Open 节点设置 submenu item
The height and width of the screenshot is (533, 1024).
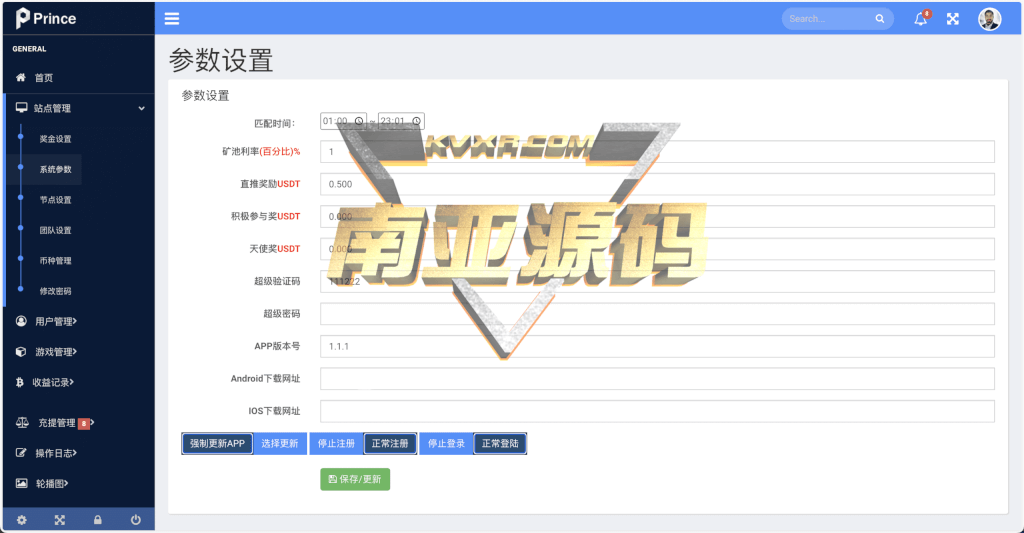(x=56, y=200)
